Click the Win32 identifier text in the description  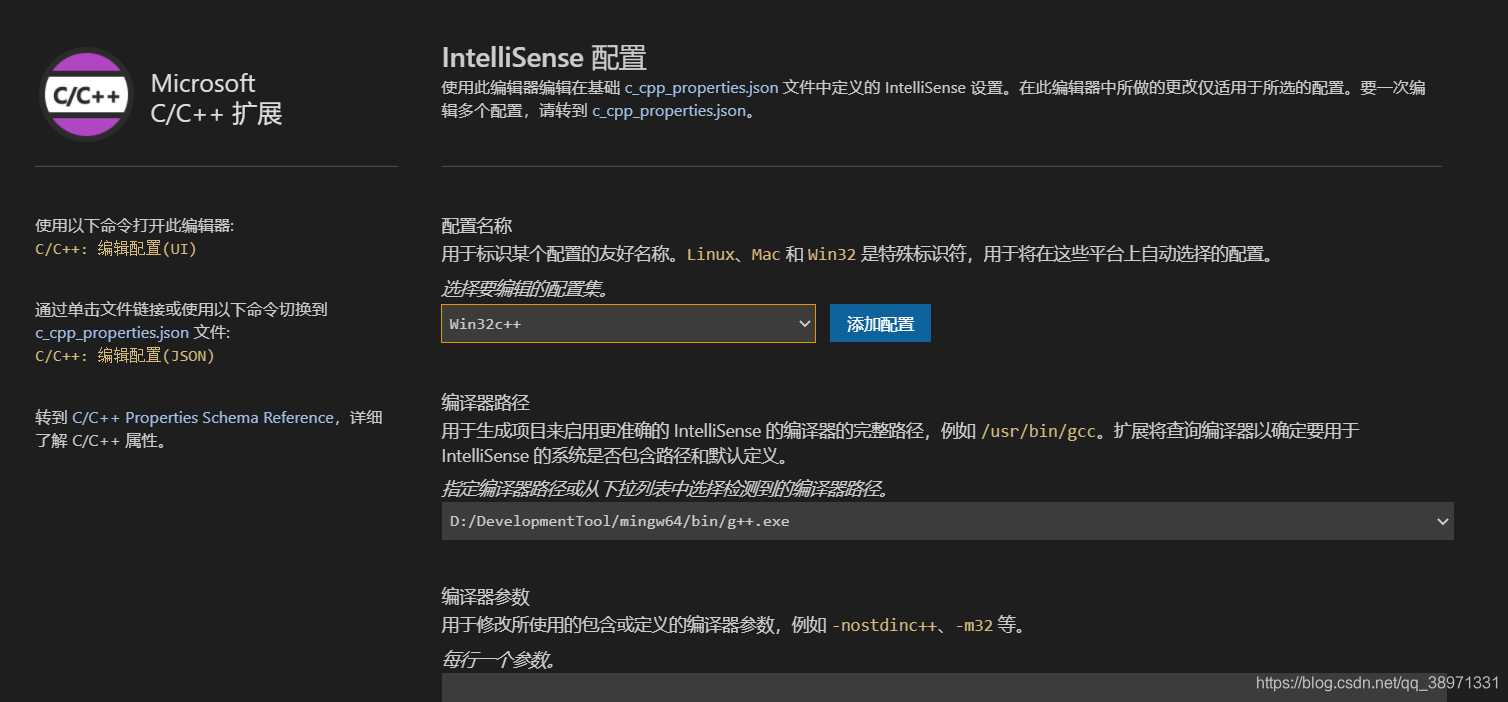pyautogui.click(x=832, y=255)
